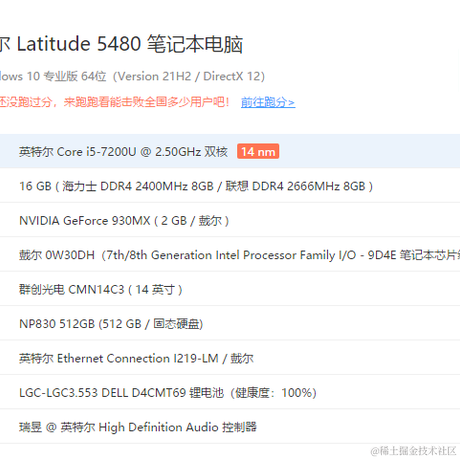
Task: Select the Ethernet Connection I219-LM row
Action: click(x=230, y=358)
